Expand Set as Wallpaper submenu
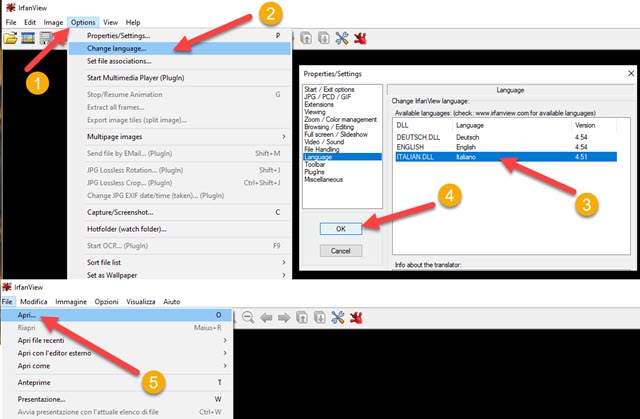Screen dimensions: 640x419 [180, 275]
